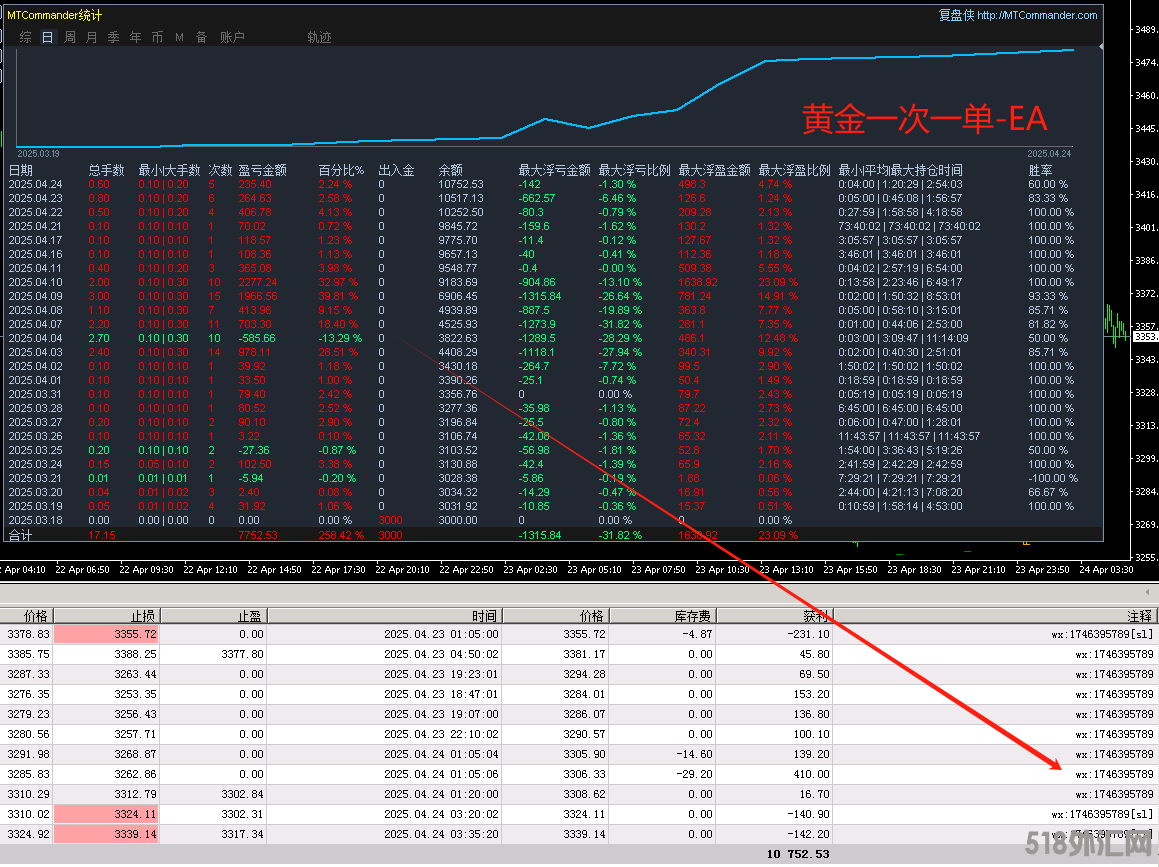The image size is (1159, 867).
Task: Click the 余额 column label
Action: click(x=451, y=170)
